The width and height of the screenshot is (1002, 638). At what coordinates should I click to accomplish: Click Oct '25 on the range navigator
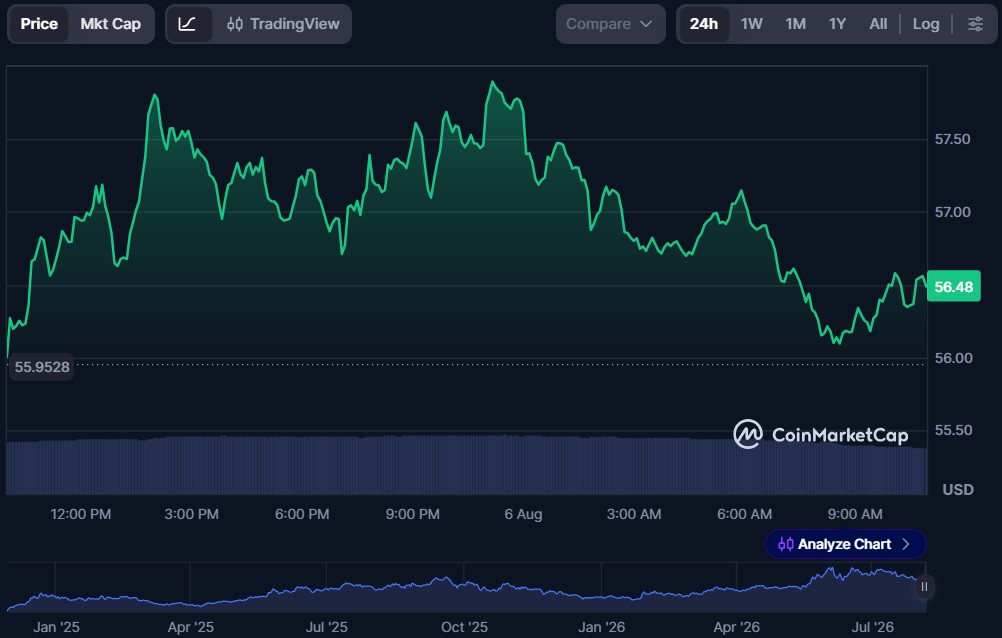pos(464,627)
